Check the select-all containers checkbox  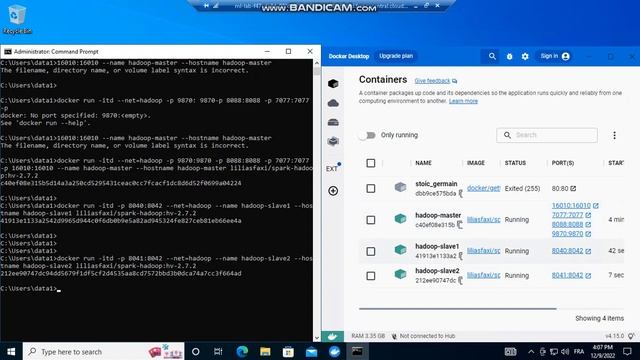(371, 163)
